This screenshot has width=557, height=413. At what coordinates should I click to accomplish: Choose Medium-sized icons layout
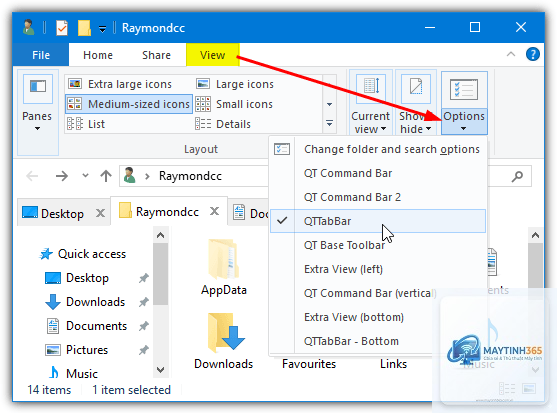pyautogui.click(x=129, y=104)
